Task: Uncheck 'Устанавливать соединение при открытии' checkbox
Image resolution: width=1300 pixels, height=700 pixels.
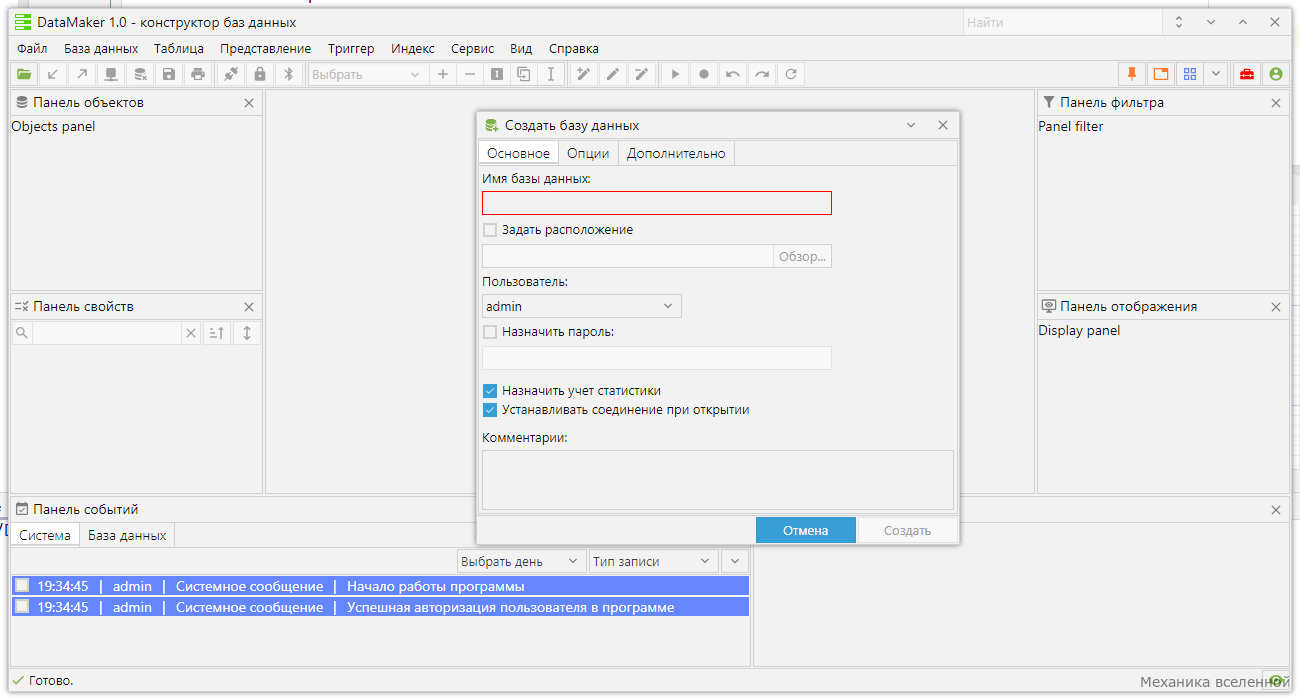Action: [x=490, y=410]
